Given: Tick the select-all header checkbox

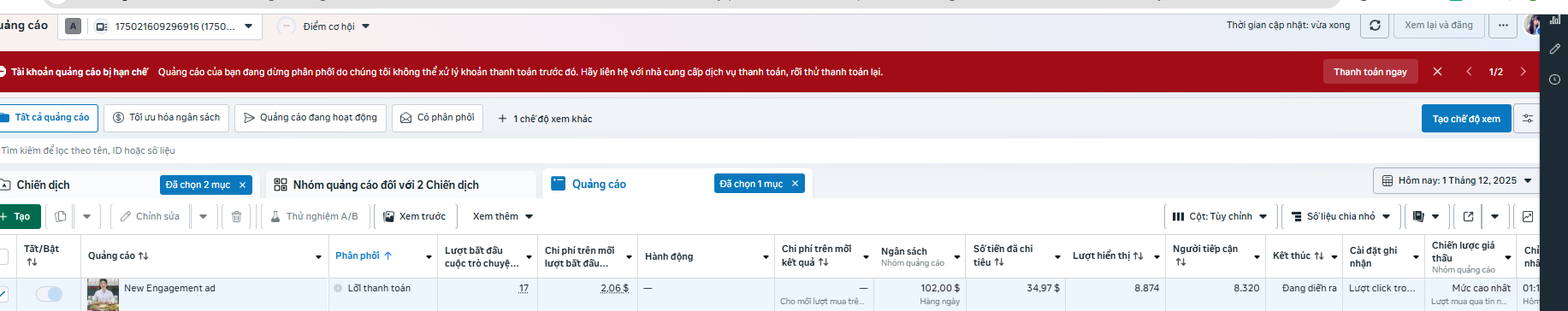Looking at the screenshot, I should click(3, 256).
